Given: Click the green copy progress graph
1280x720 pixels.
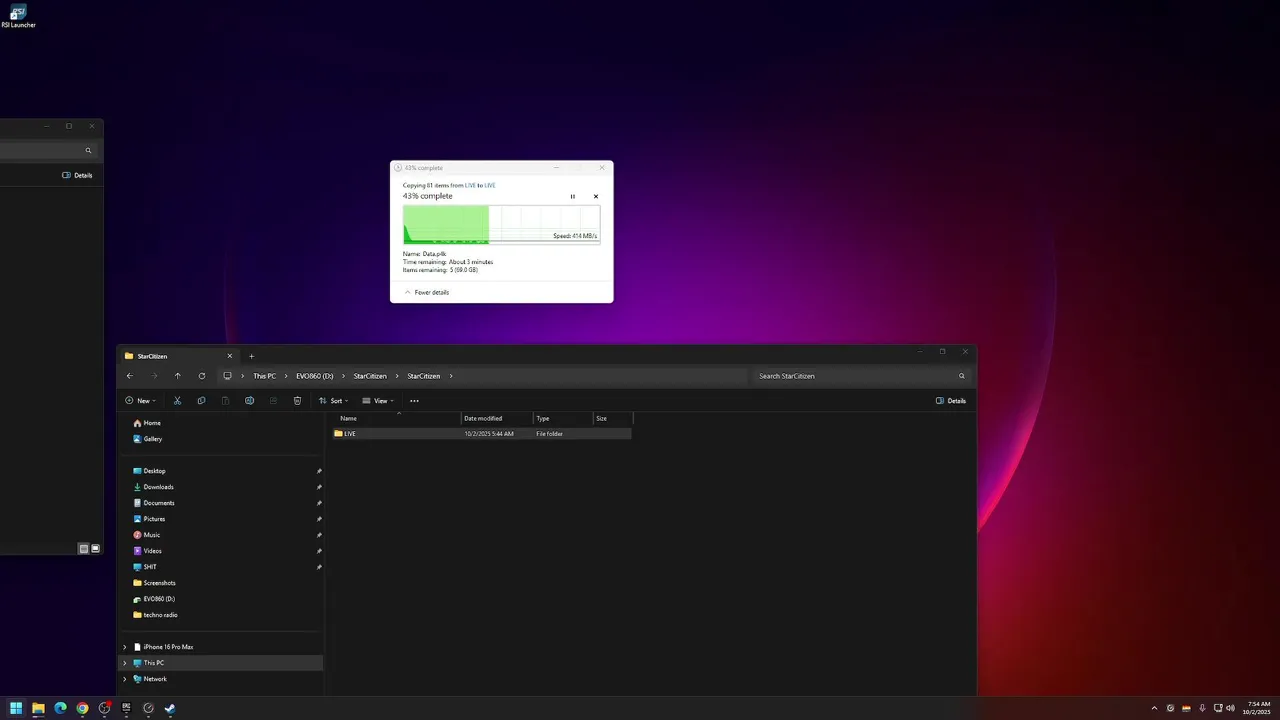Looking at the screenshot, I should pyautogui.click(x=501, y=225).
